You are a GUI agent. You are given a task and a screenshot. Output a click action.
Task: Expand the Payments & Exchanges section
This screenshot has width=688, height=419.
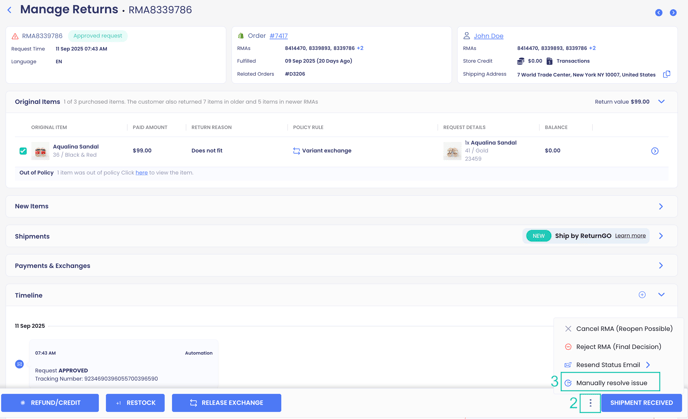(661, 266)
